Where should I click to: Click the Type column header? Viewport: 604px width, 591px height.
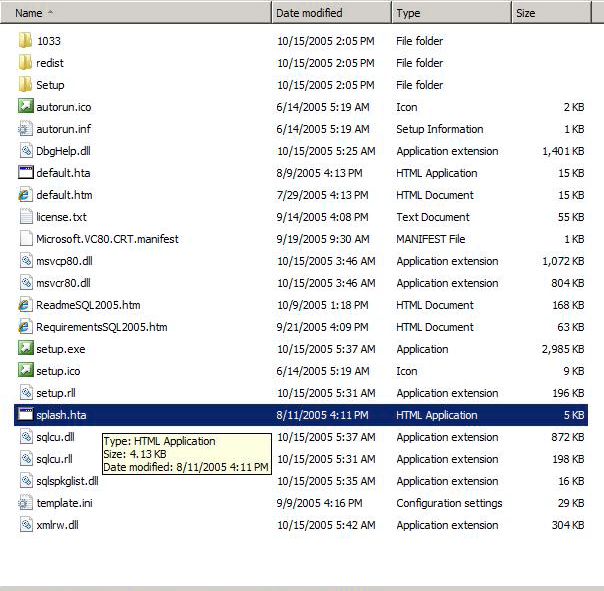tap(408, 13)
